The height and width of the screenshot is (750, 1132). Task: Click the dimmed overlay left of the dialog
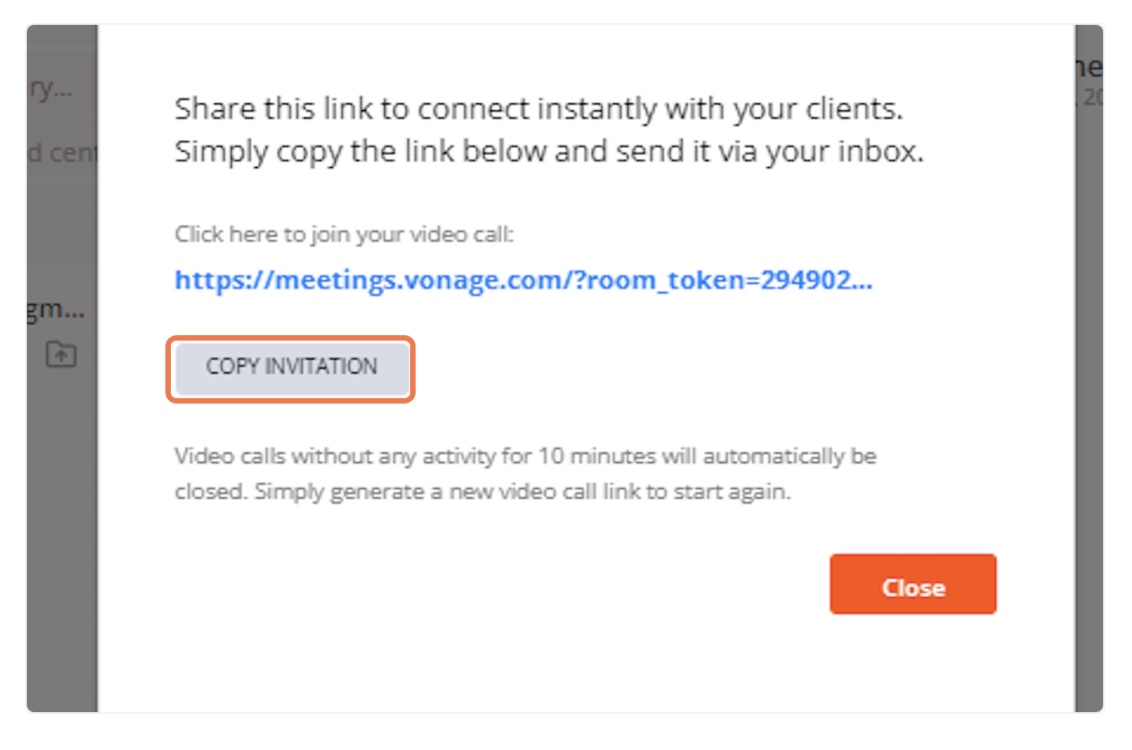(62, 505)
